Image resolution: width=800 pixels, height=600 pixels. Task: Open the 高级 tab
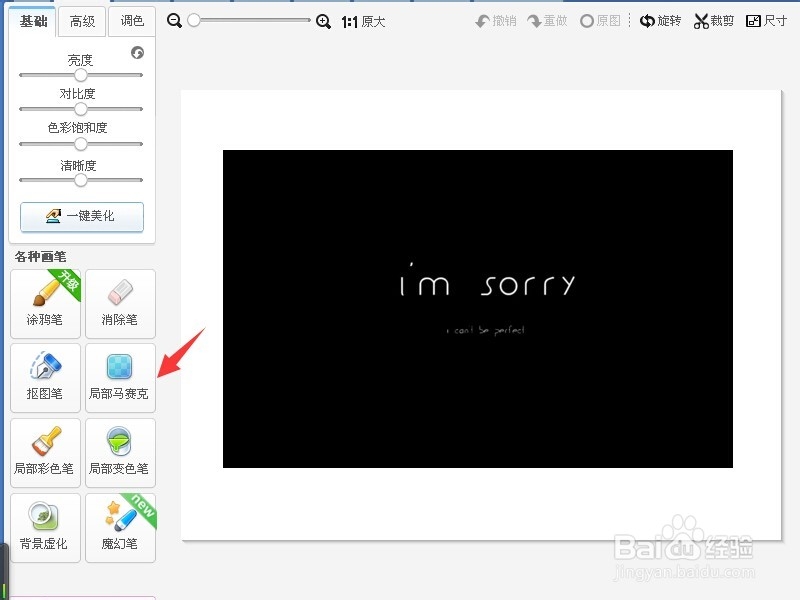[x=82, y=22]
